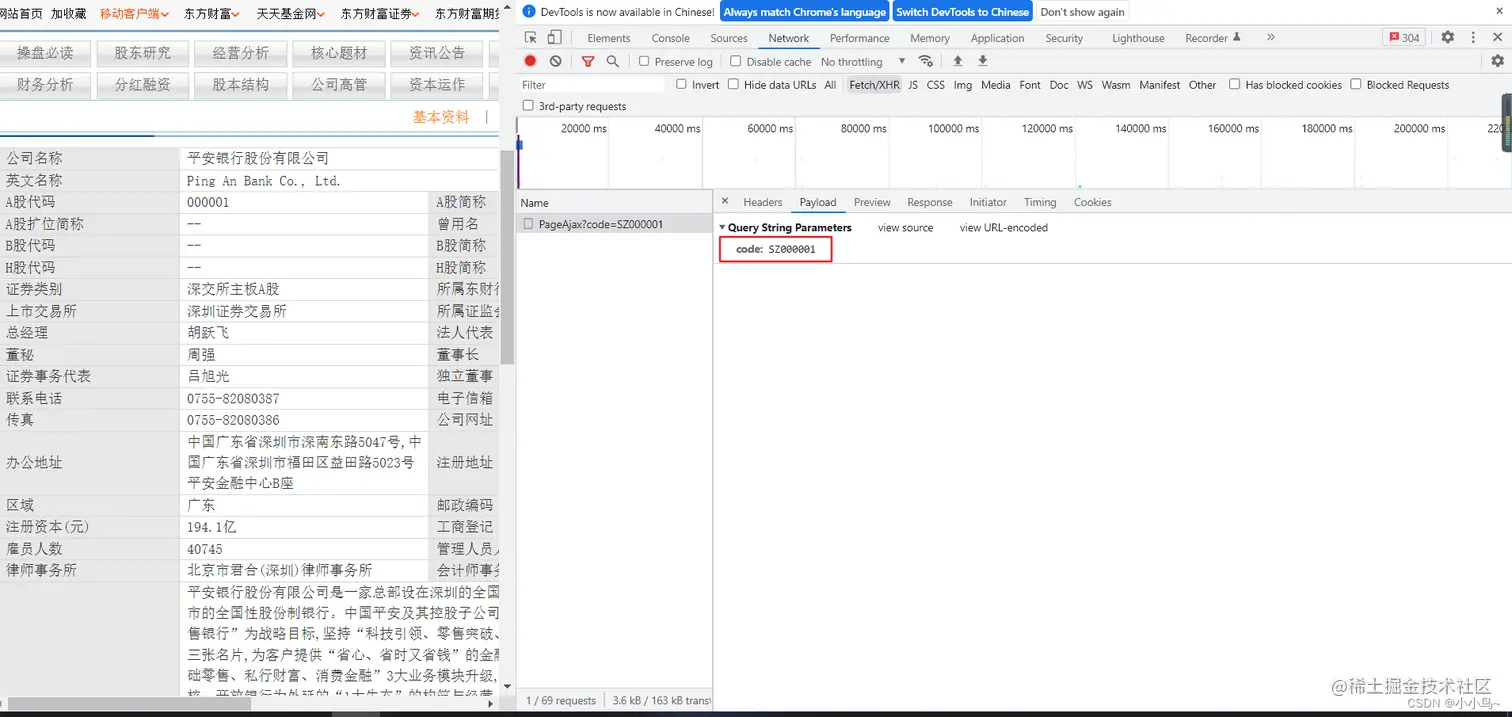Switch to the Response tab
The image size is (1512, 717).
(x=930, y=202)
